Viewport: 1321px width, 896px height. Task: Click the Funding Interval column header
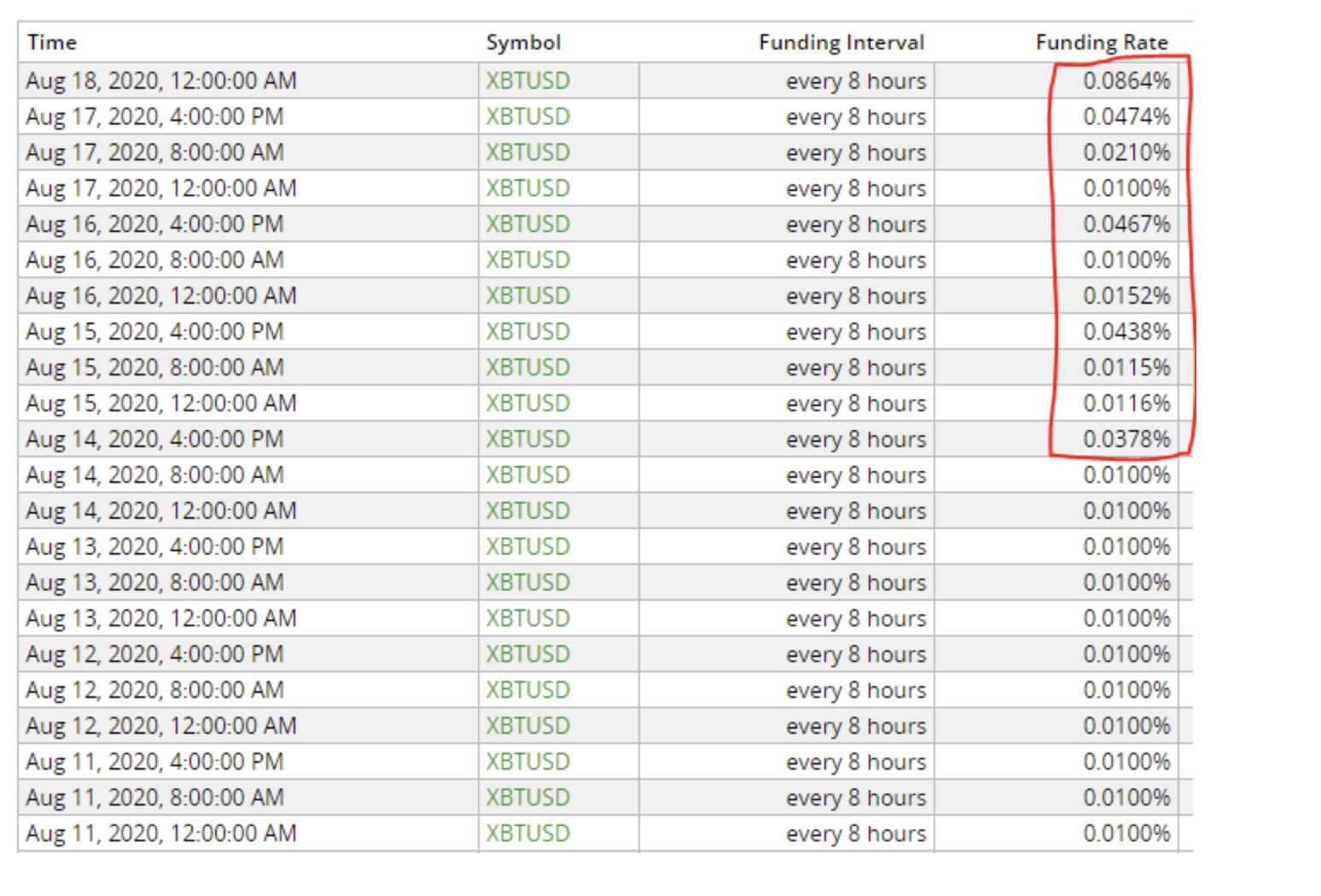[841, 43]
